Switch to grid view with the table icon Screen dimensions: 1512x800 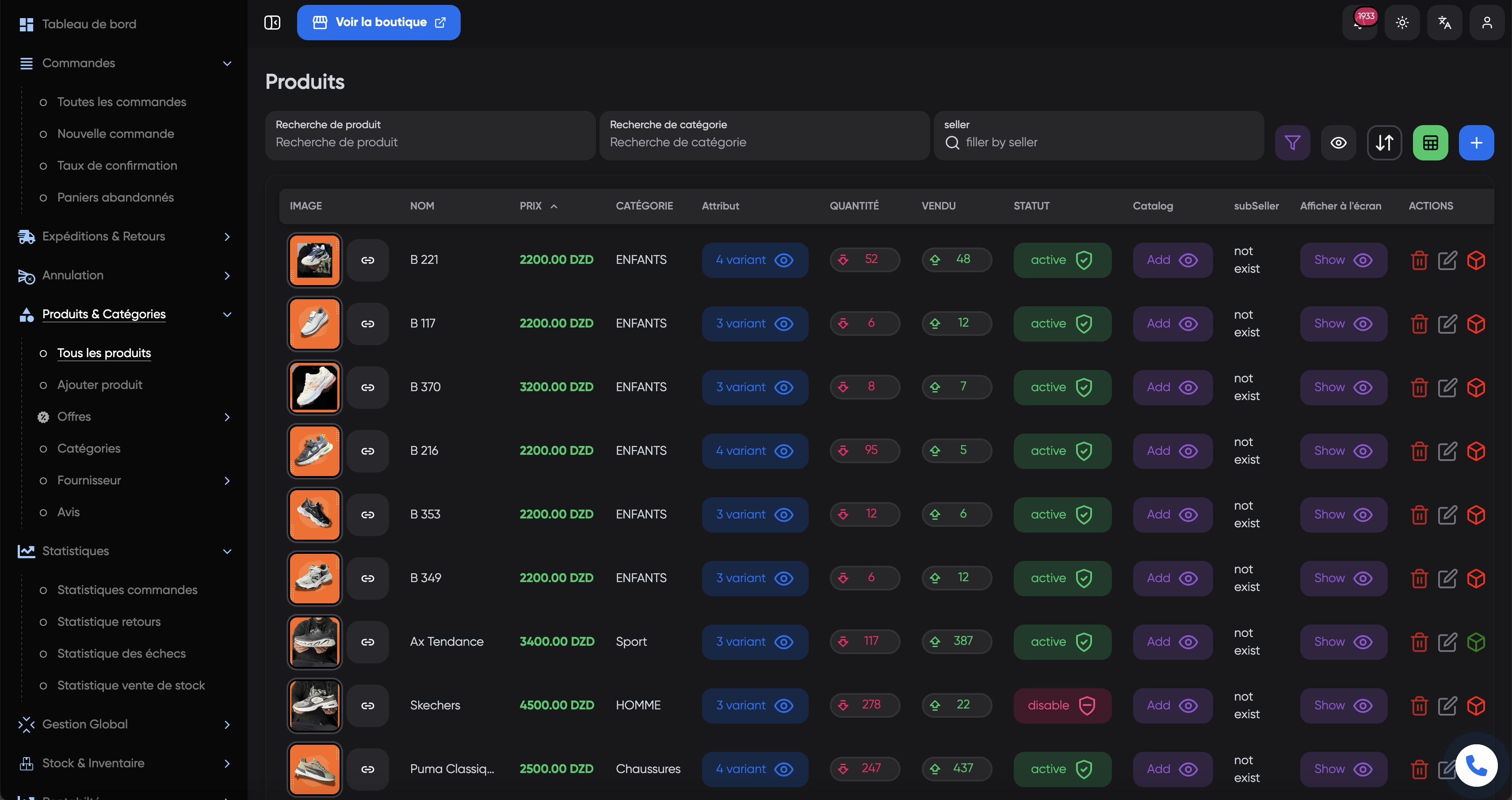click(1430, 142)
